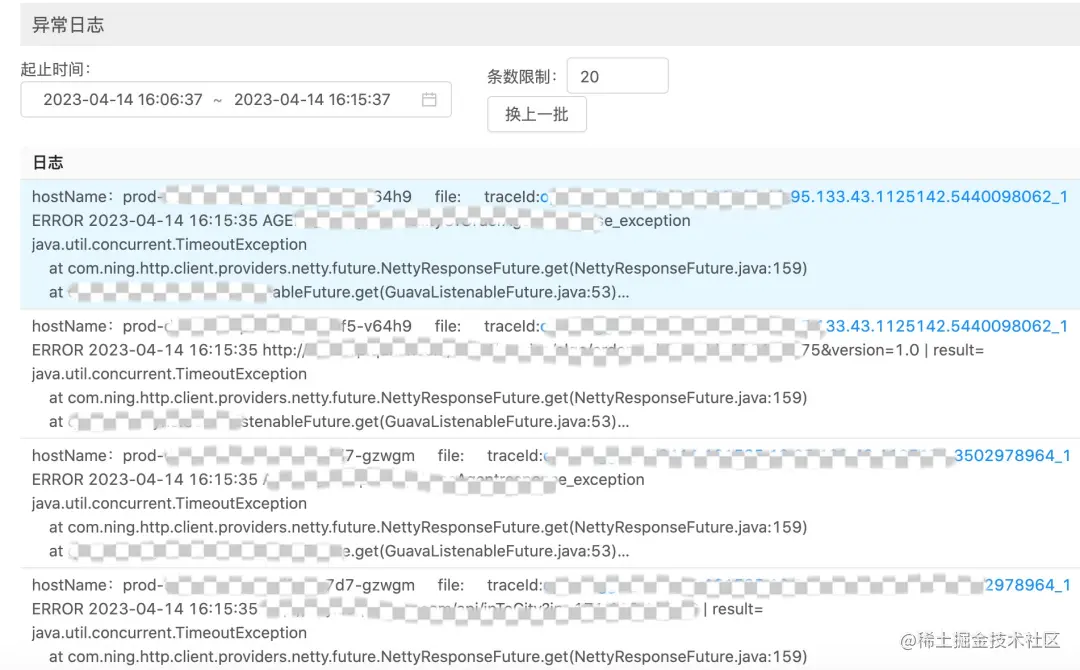Select hostName text ending 7d7-gzwgm in fourth log
This screenshot has width=1080, height=670.
click(223, 585)
